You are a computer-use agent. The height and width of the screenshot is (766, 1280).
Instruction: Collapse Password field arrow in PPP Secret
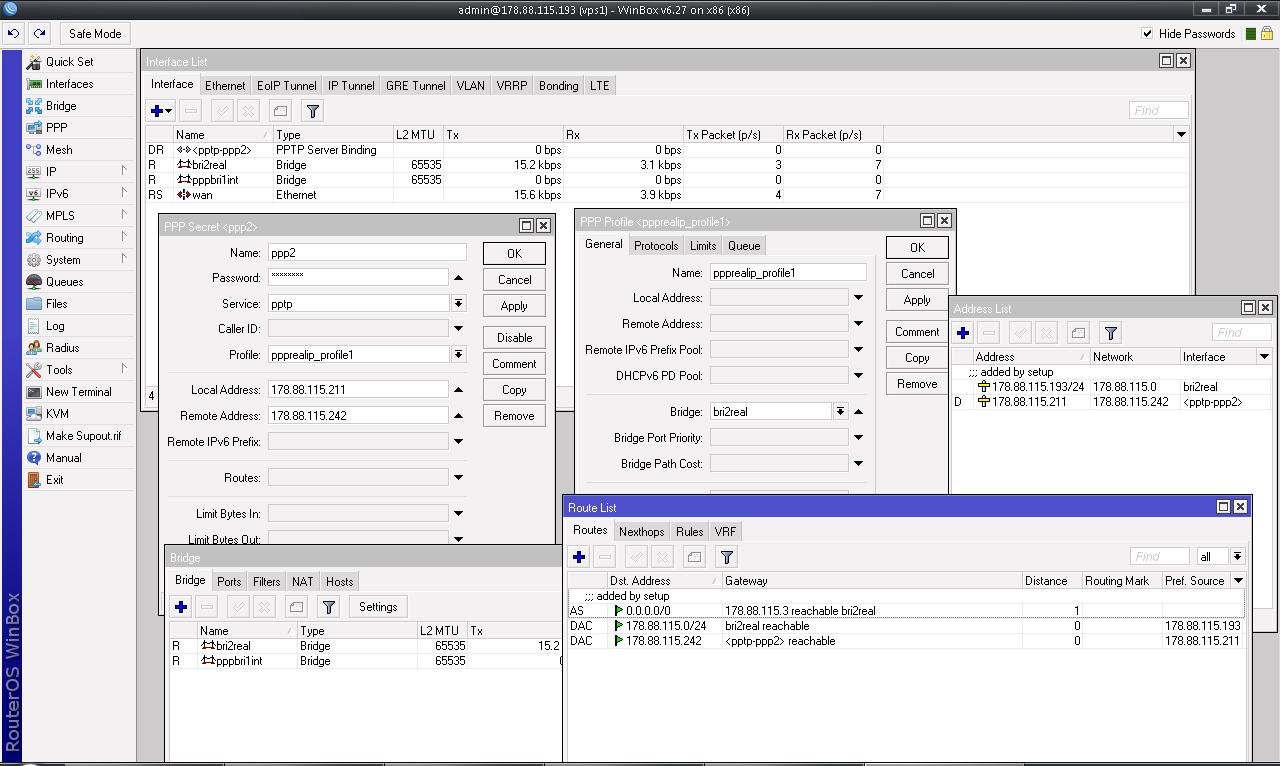(458, 278)
